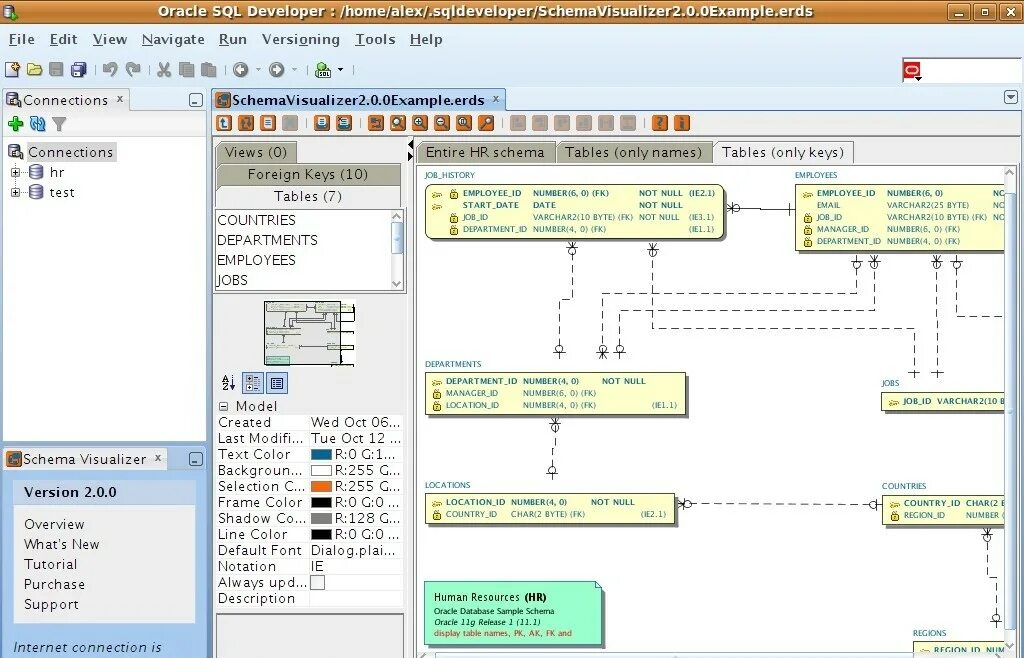Click the Find search lens icon
This screenshot has height=658, width=1024.
click(486, 123)
